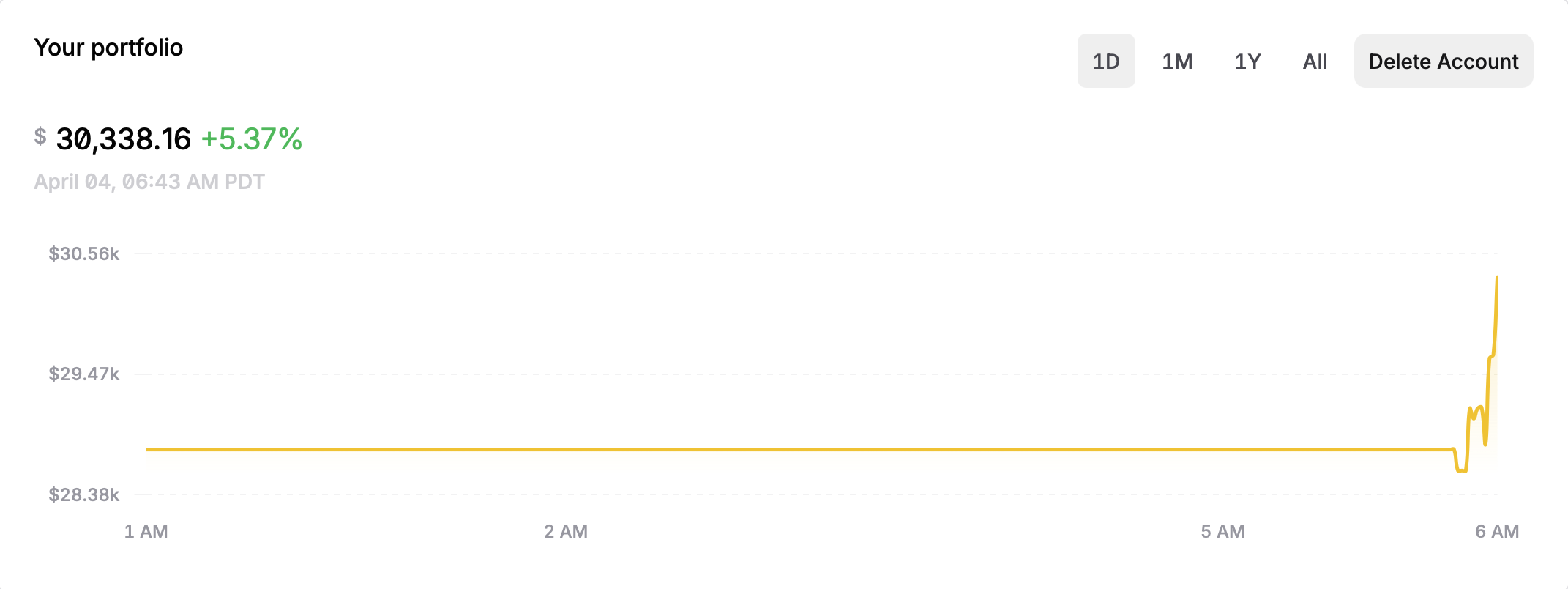
Task: Click the 6 AM time marker
Action: 1497,531
